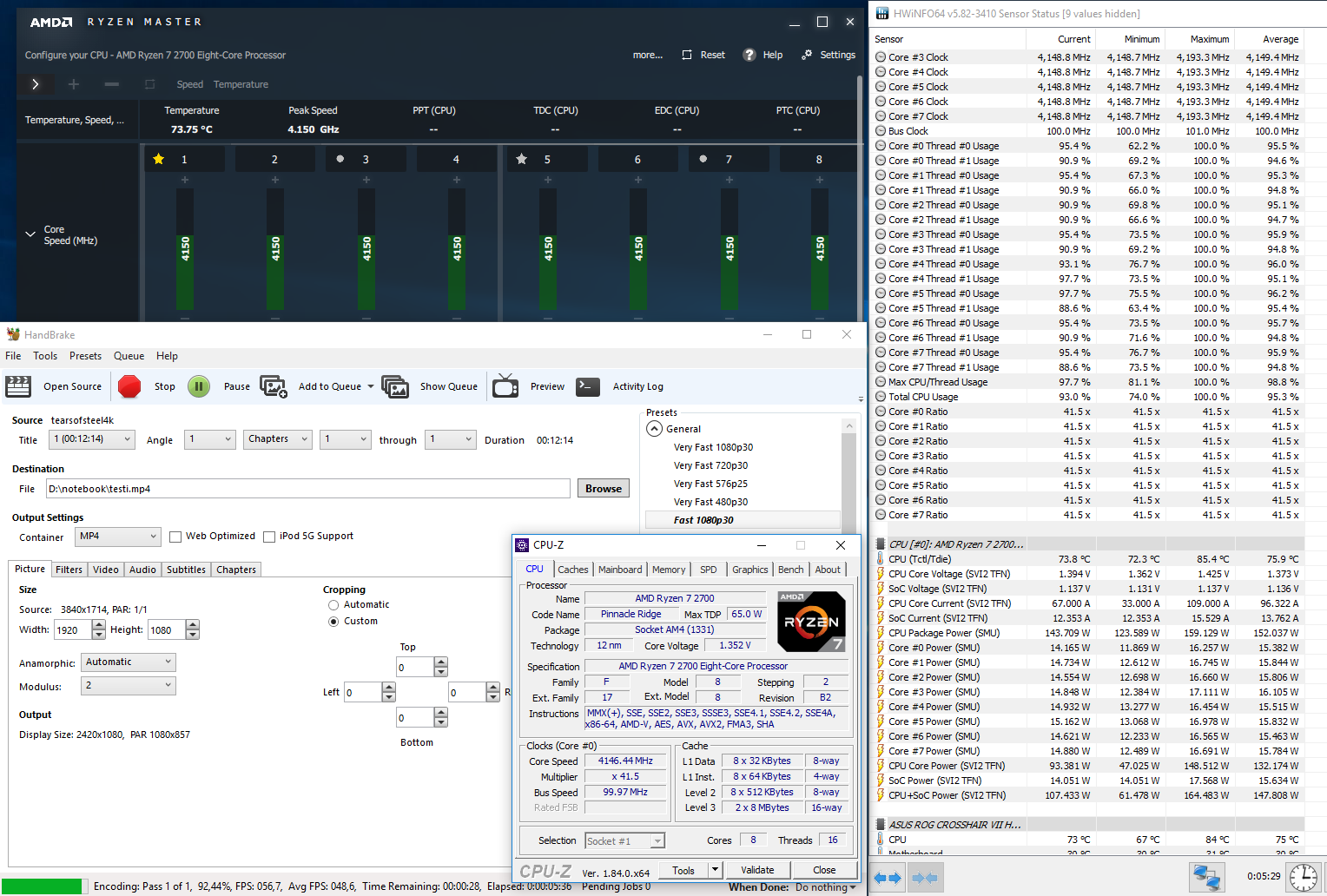
Task: Open the Chapters range type dropdown
Action: [277, 439]
